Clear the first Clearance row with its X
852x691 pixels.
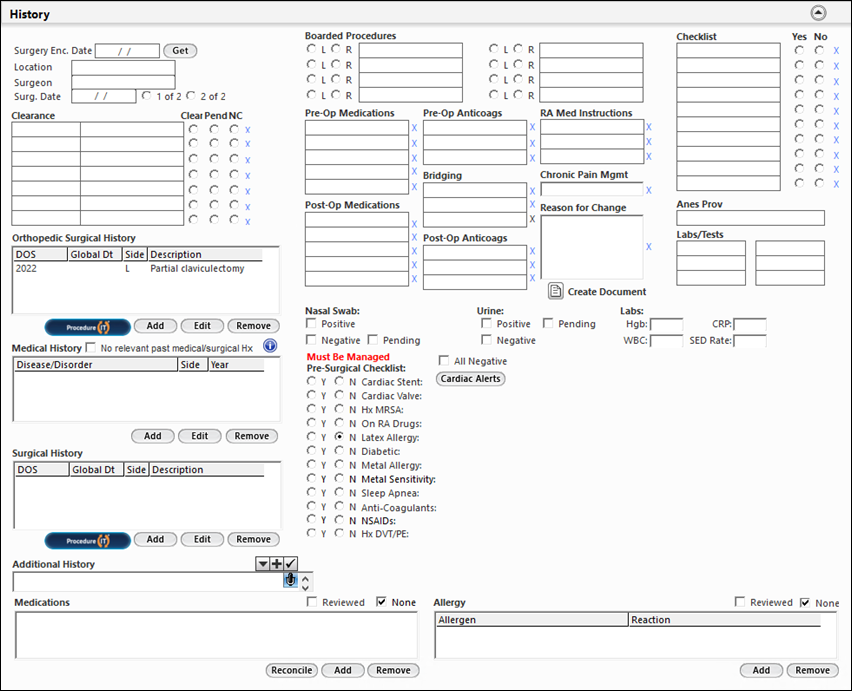[247, 130]
